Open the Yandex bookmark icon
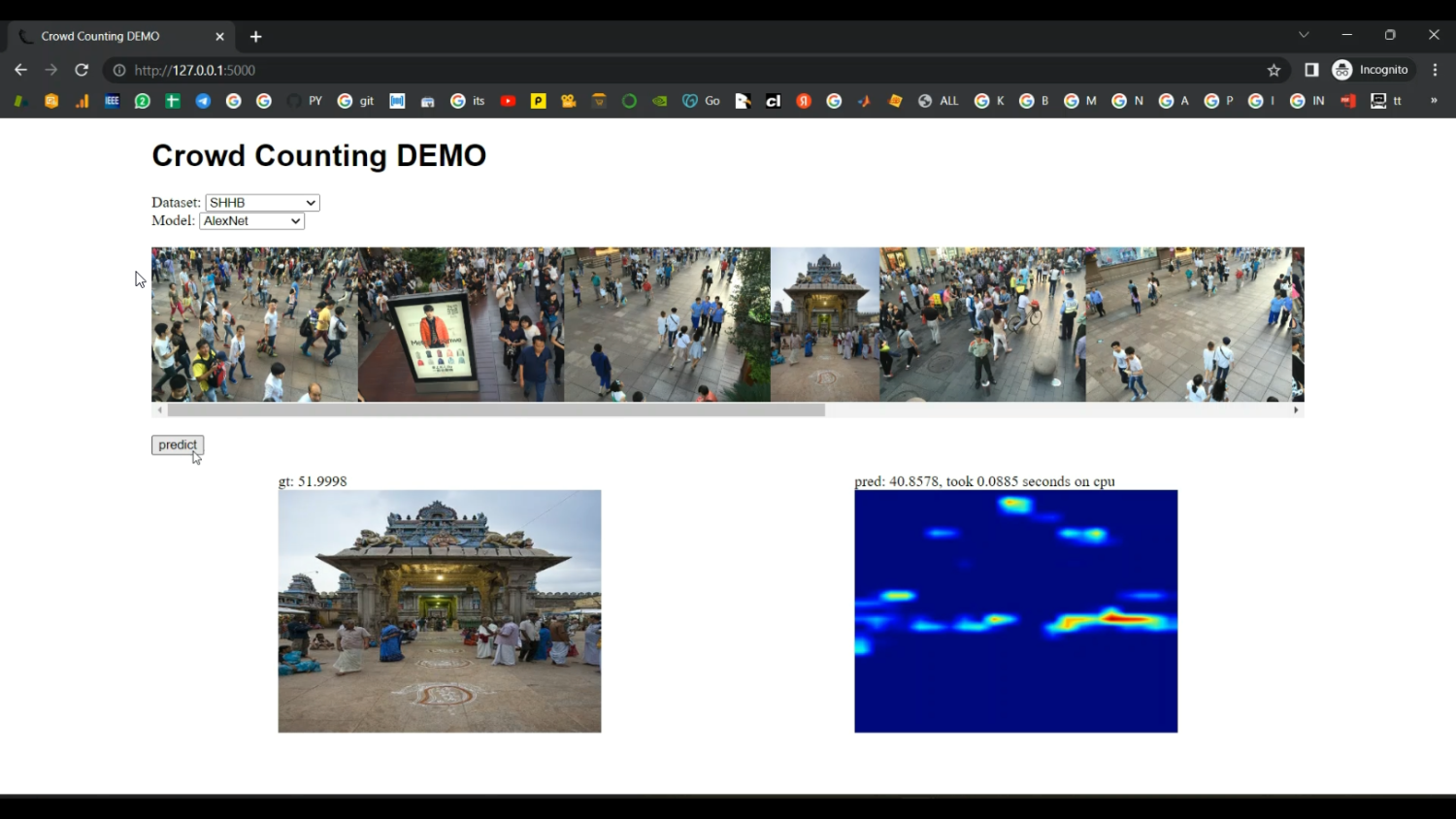This screenshot has width=1456, height=819. tap(804, 101)
